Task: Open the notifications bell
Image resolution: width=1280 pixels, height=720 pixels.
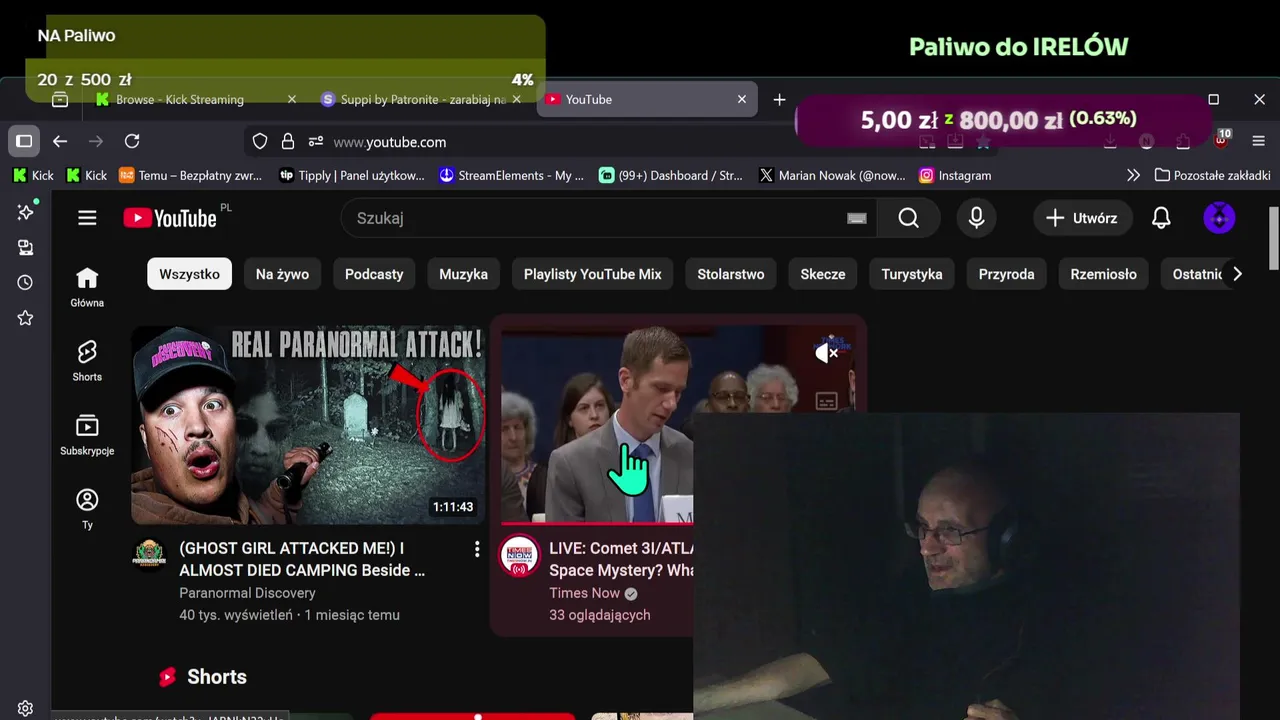Action: (1161, 218)
